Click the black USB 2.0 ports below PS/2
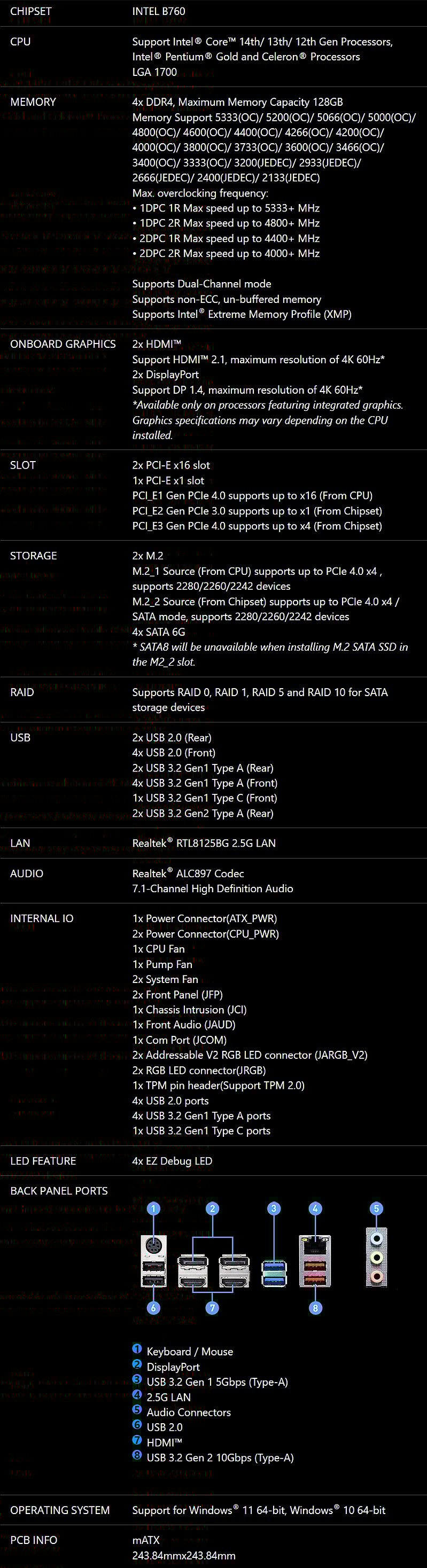Screen dimensions: 427x1568 153,1274
